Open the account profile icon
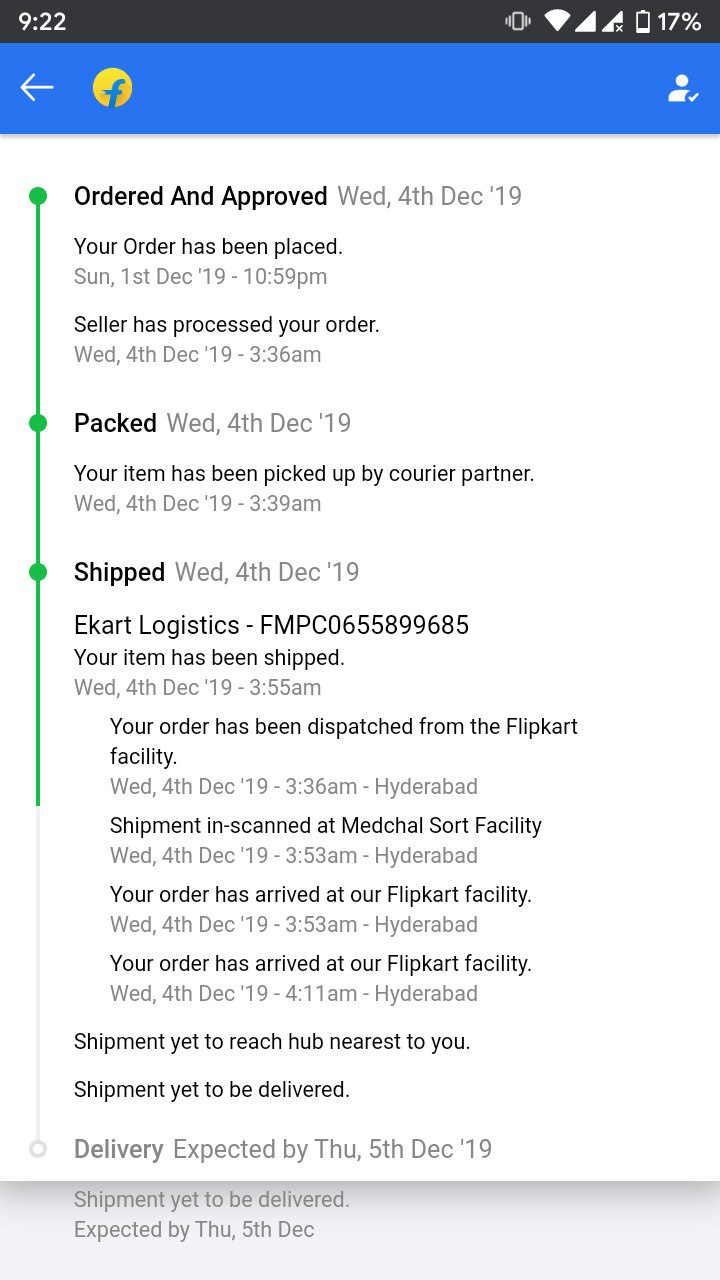 [x=683, y=88]
